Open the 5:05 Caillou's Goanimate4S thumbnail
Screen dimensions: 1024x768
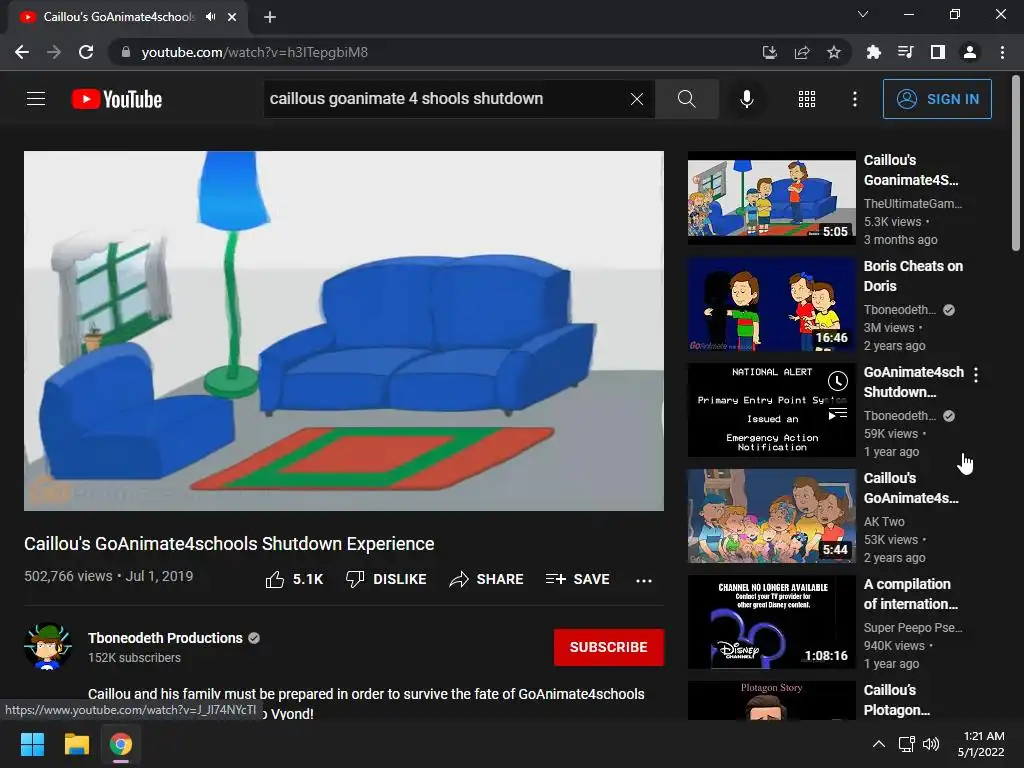click(x=771, y=198)
